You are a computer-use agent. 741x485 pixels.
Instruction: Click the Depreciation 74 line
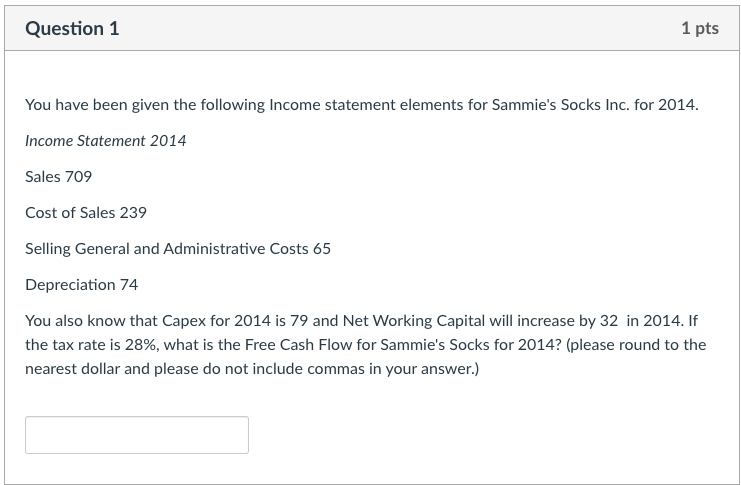81,285
